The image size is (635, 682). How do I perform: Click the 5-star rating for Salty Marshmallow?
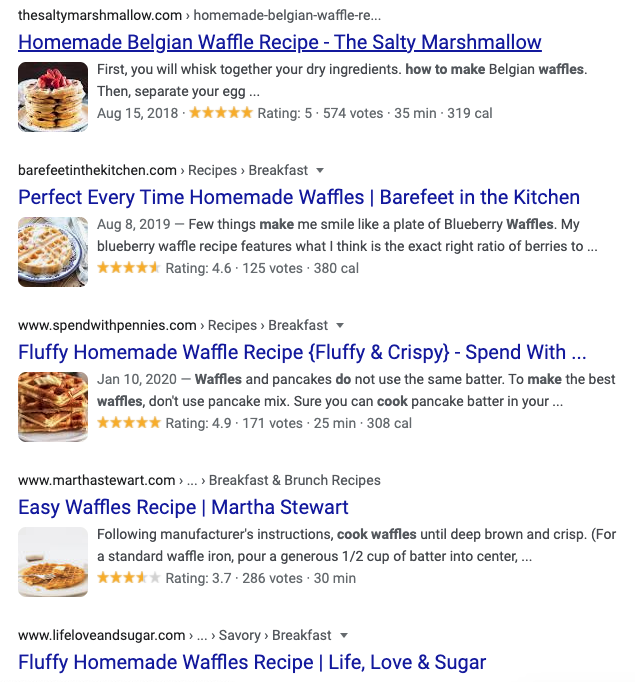pyautogui.click(x=221, y=113)
